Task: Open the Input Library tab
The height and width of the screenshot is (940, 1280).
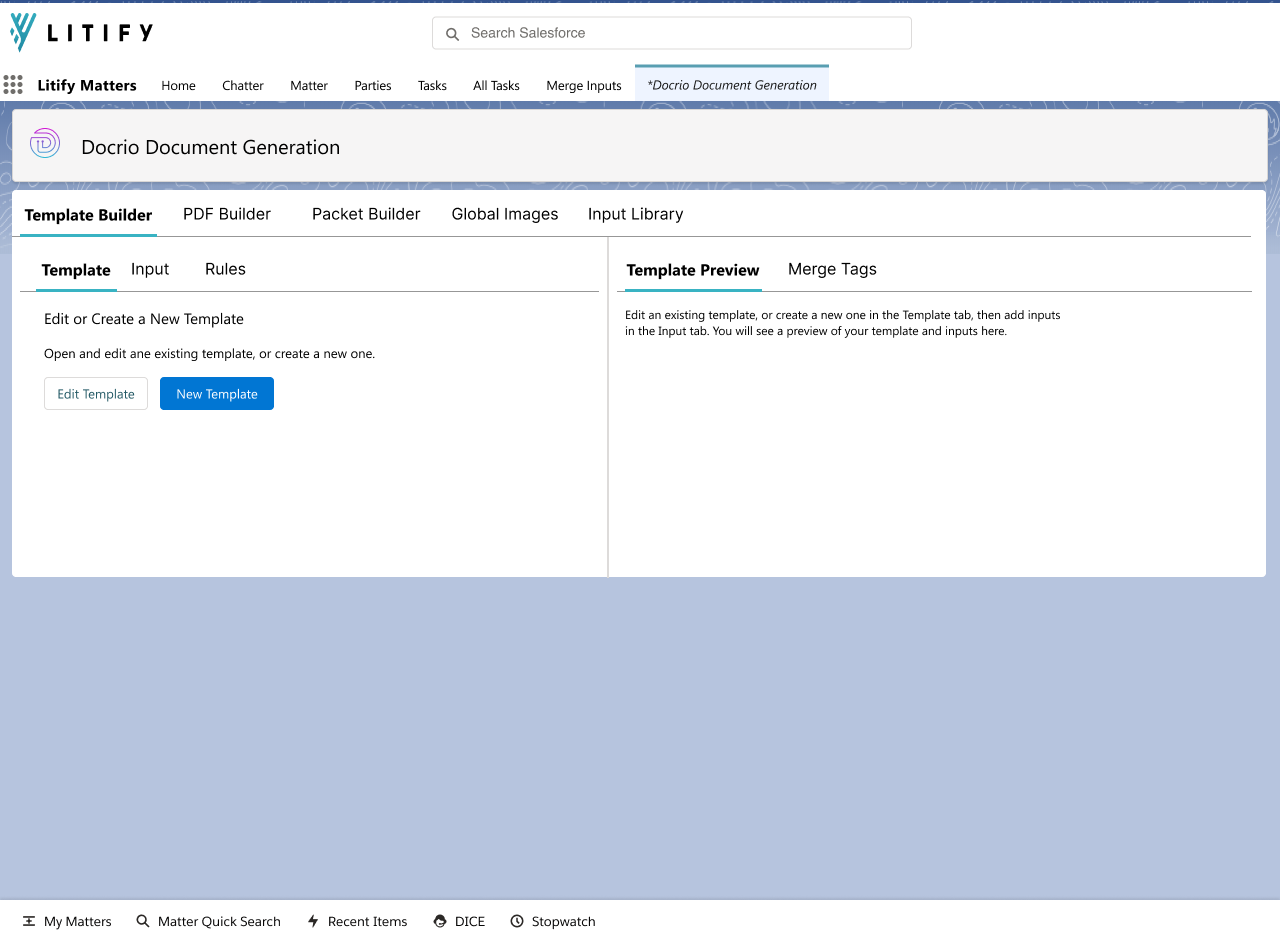Action: pos(636,214)
